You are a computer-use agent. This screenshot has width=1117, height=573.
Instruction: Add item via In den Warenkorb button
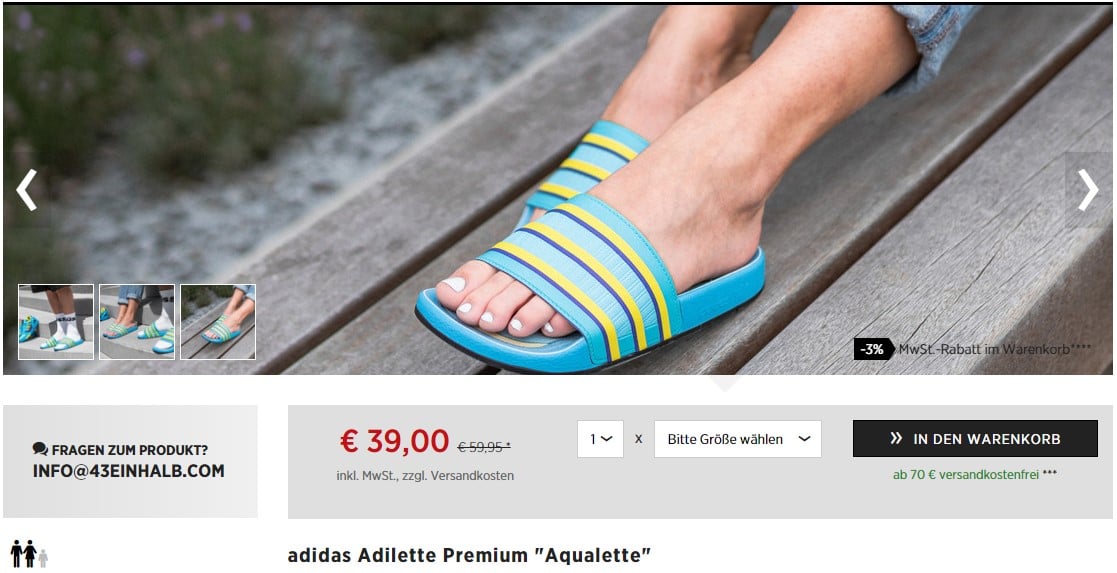click(975, 438)
